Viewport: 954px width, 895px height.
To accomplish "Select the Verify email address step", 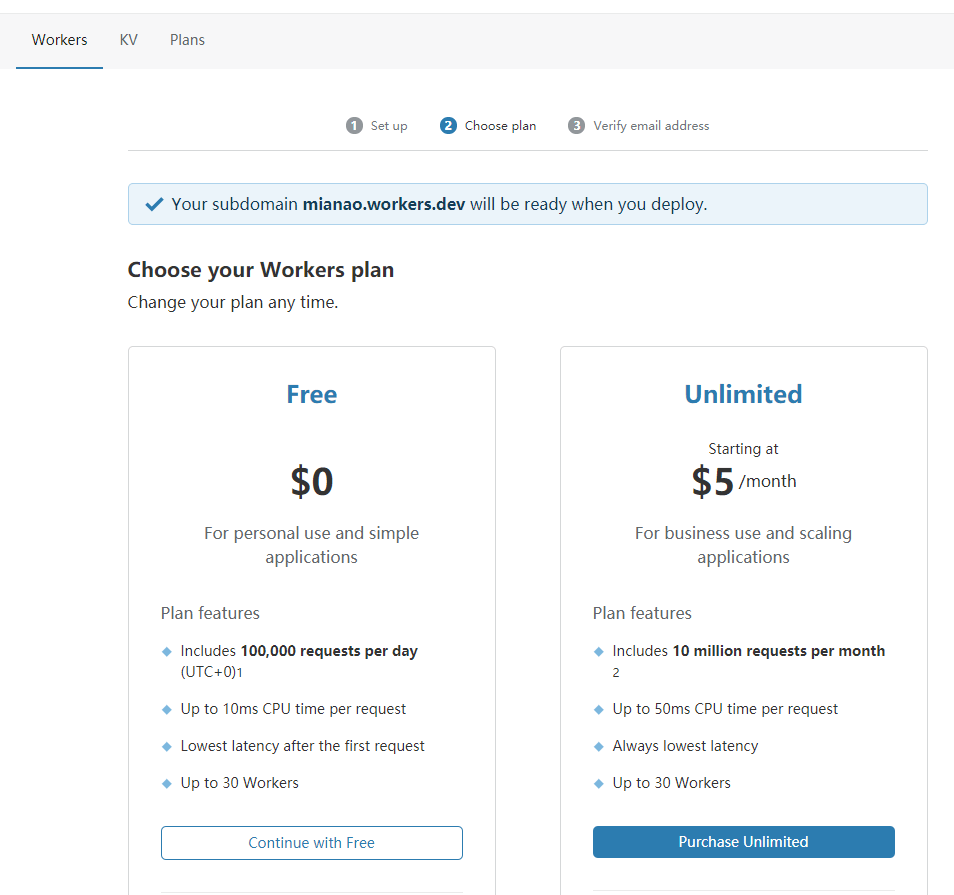I will click(651, 125).
